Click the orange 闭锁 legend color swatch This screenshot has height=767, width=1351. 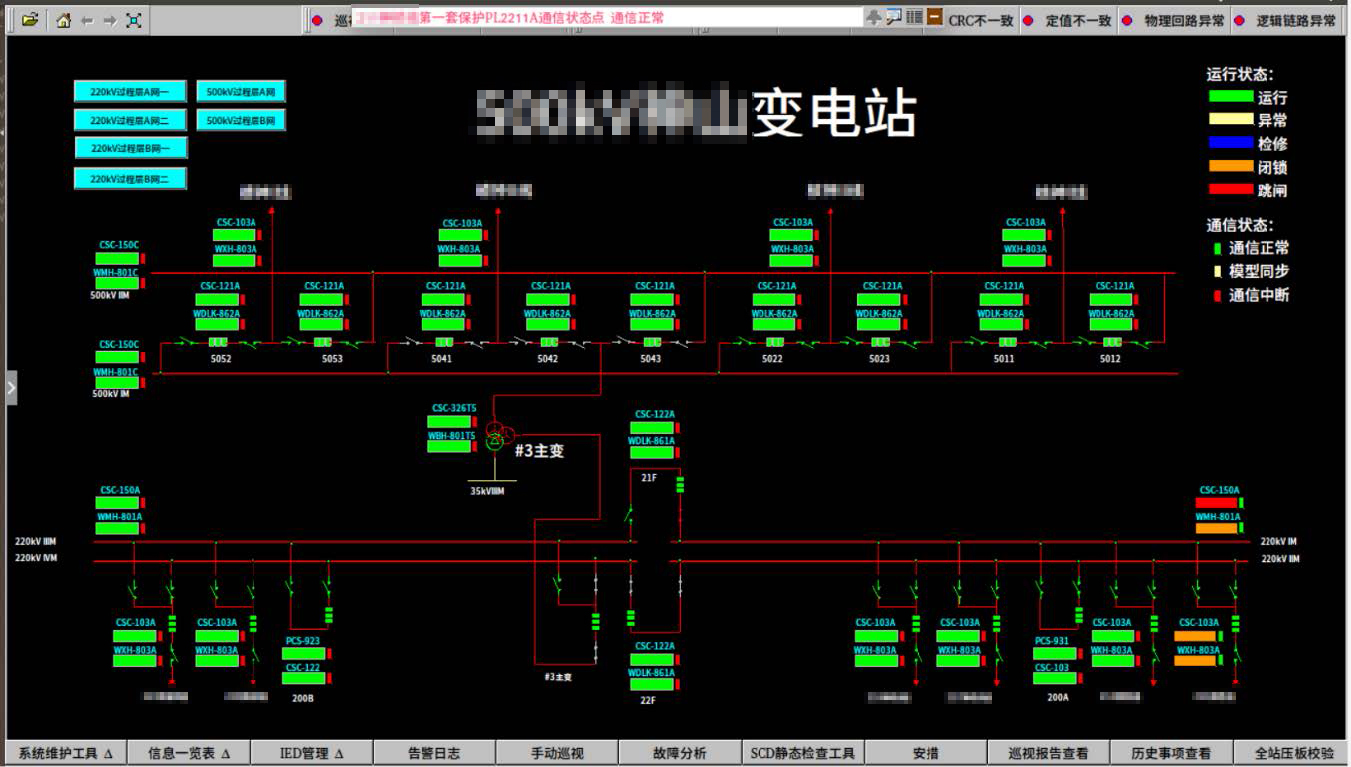click(x=1230, y=166)
